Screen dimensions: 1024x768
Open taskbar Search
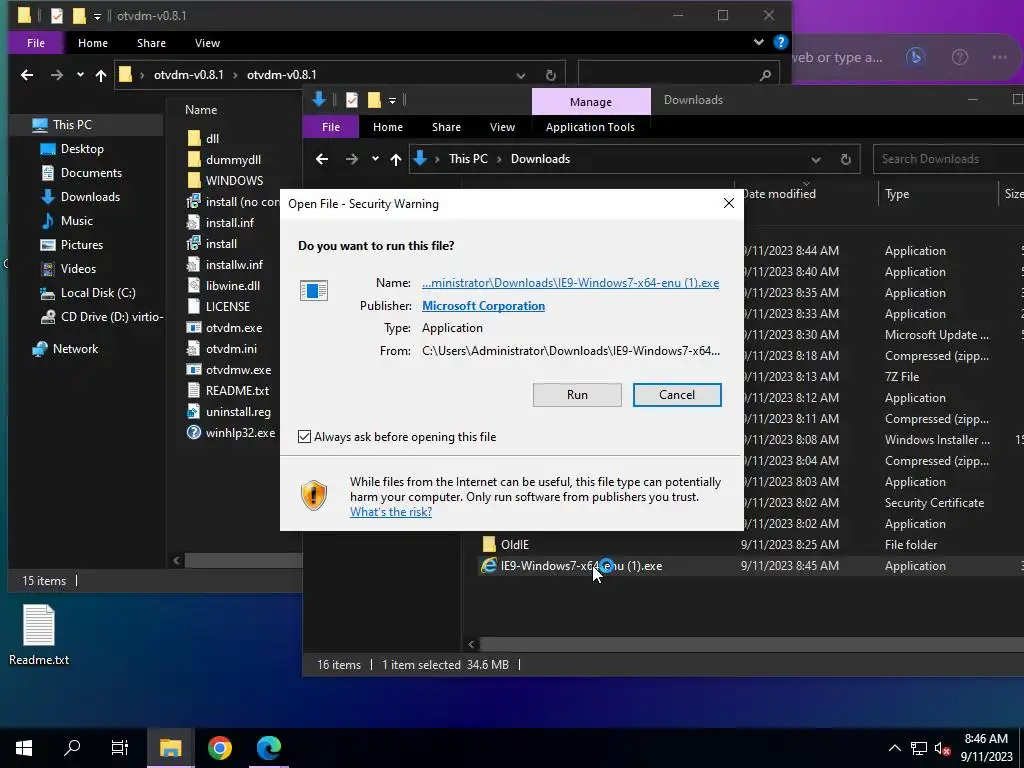tap(72, 748)
